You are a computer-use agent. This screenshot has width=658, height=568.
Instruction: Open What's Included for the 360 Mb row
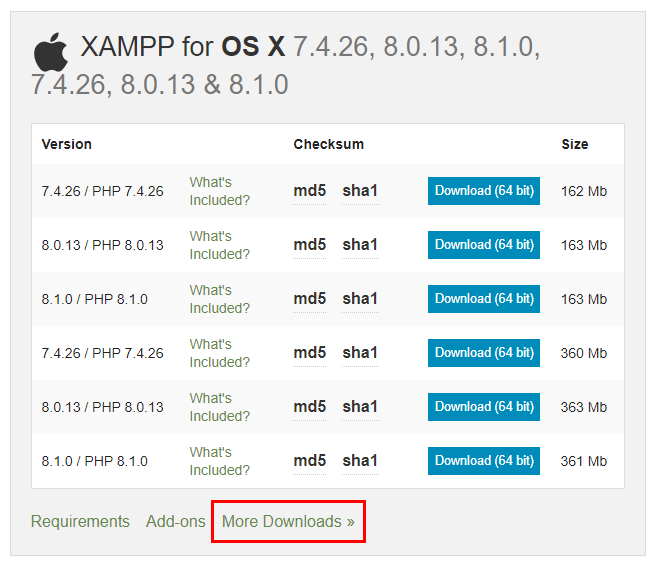pyautogui.click(x=219, y=353)
